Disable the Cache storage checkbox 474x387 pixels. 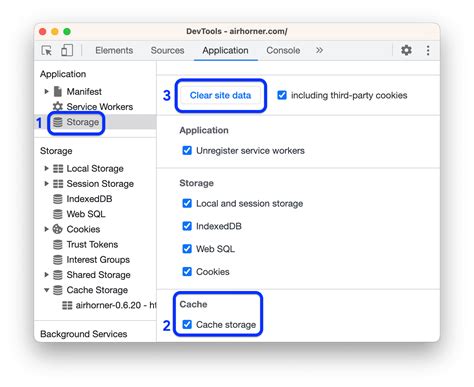point(187,324)
